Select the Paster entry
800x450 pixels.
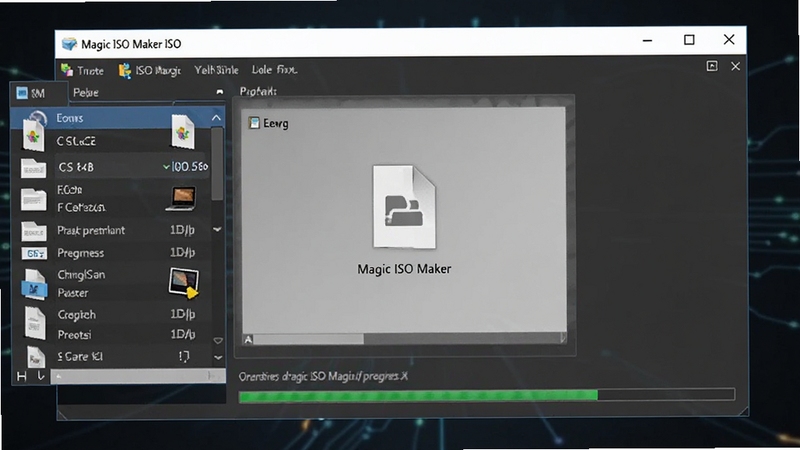(73, 293)
